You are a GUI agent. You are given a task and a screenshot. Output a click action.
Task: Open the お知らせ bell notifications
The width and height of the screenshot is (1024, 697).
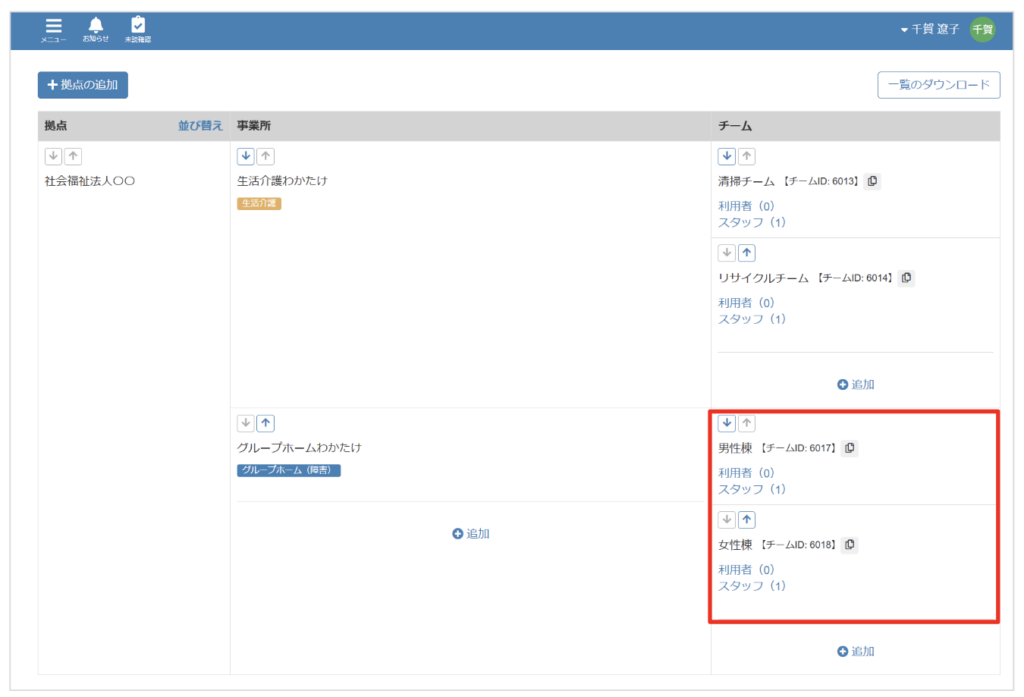pos(96,30)
